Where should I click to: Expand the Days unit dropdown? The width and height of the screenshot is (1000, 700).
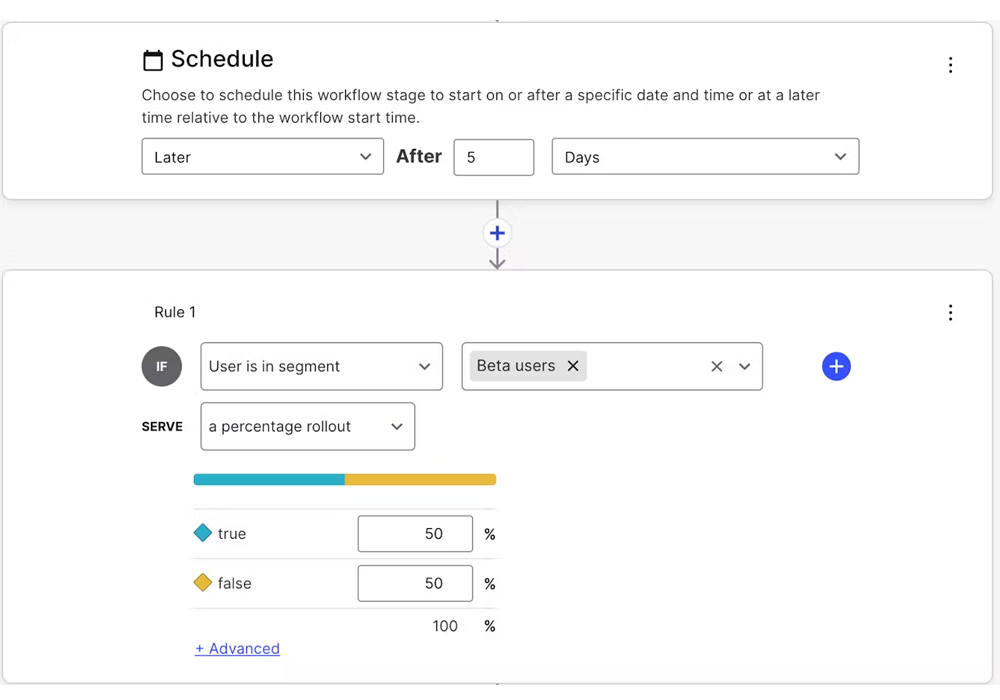click(705, 157)
